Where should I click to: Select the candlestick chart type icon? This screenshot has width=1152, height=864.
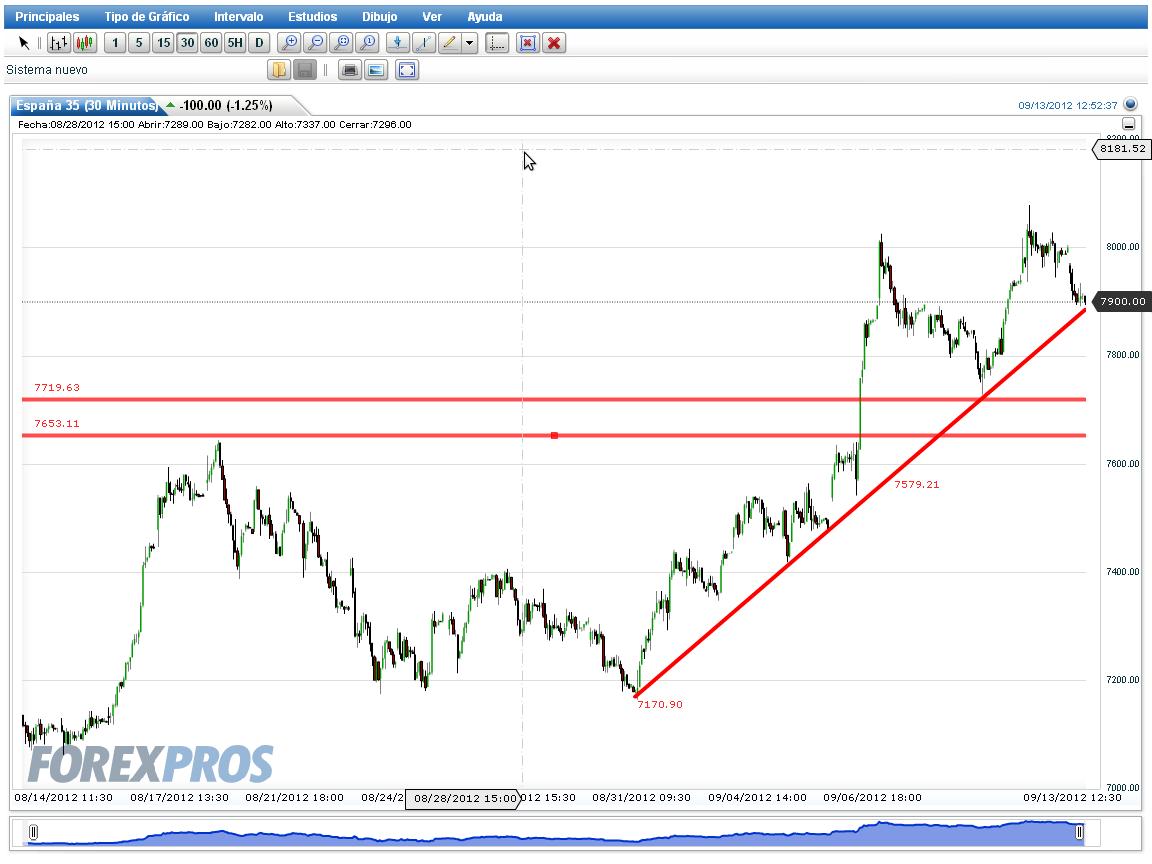point(84,43)
